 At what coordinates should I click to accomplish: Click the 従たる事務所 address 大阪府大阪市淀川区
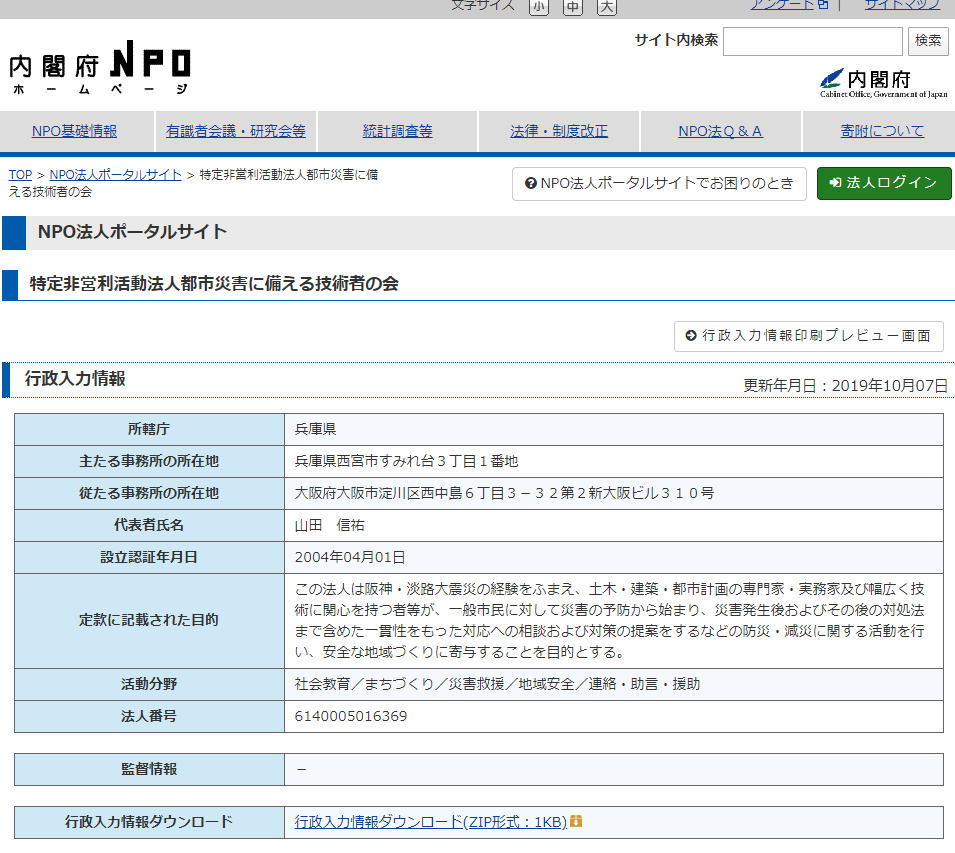[x=504, y=493]
